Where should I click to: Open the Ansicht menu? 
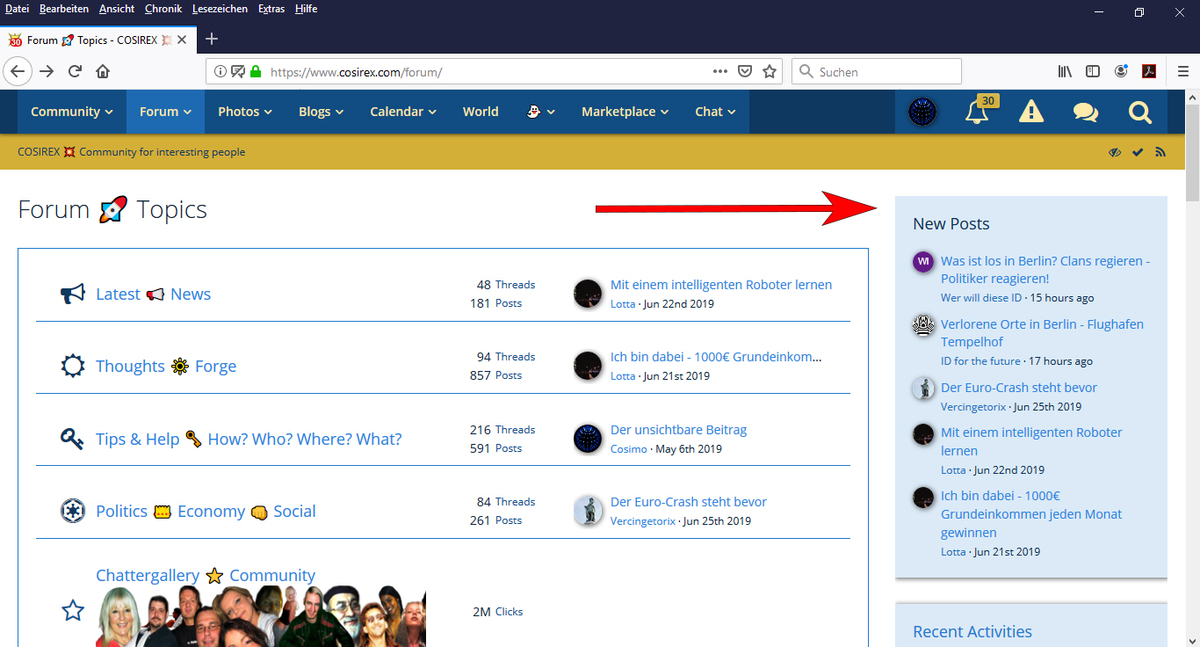[x=117, y=9]
